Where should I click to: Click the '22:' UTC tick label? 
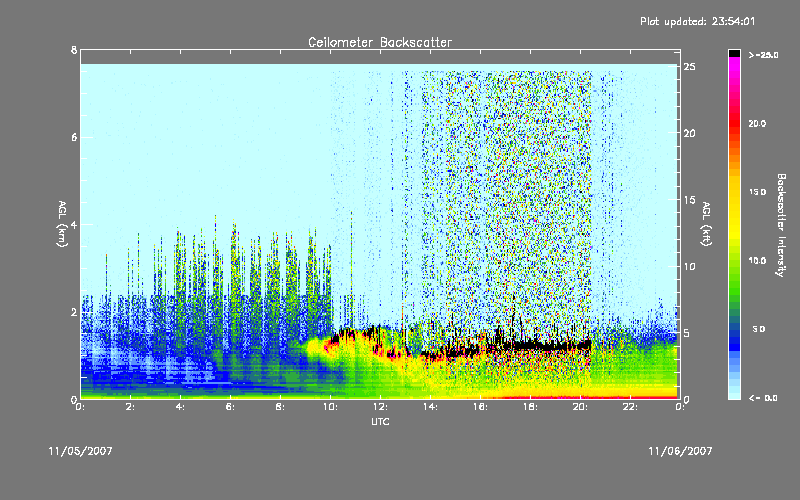coord(630,407)
